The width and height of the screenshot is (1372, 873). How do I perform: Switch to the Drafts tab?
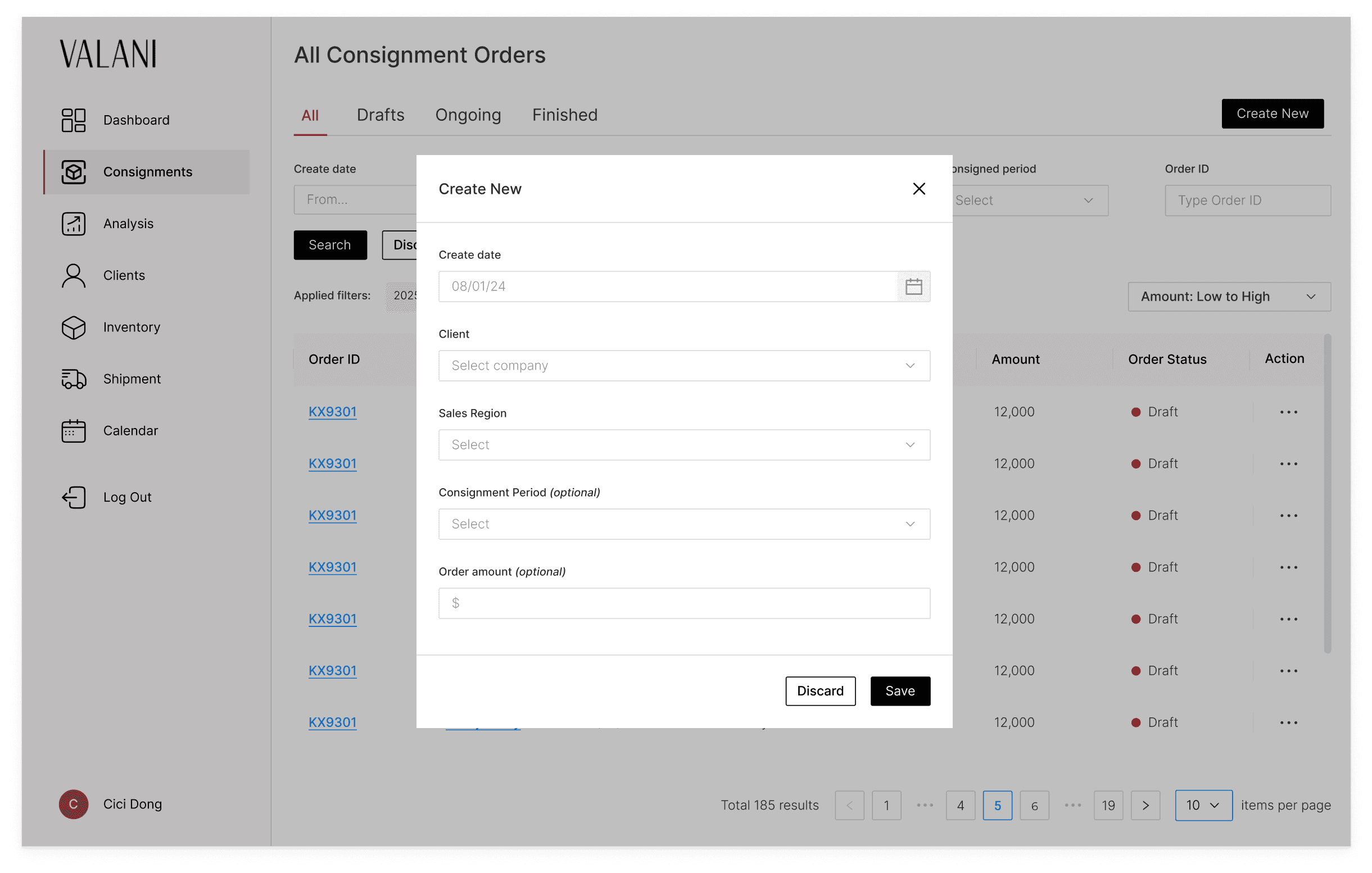click(x=380, y=115)
